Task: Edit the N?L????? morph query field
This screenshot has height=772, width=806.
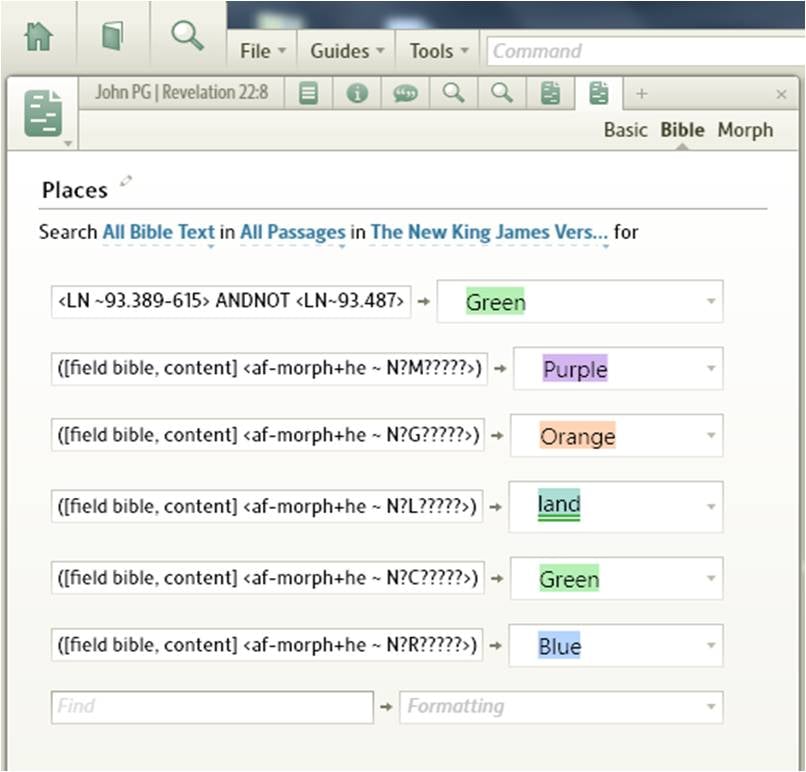Action: point(267,507)
